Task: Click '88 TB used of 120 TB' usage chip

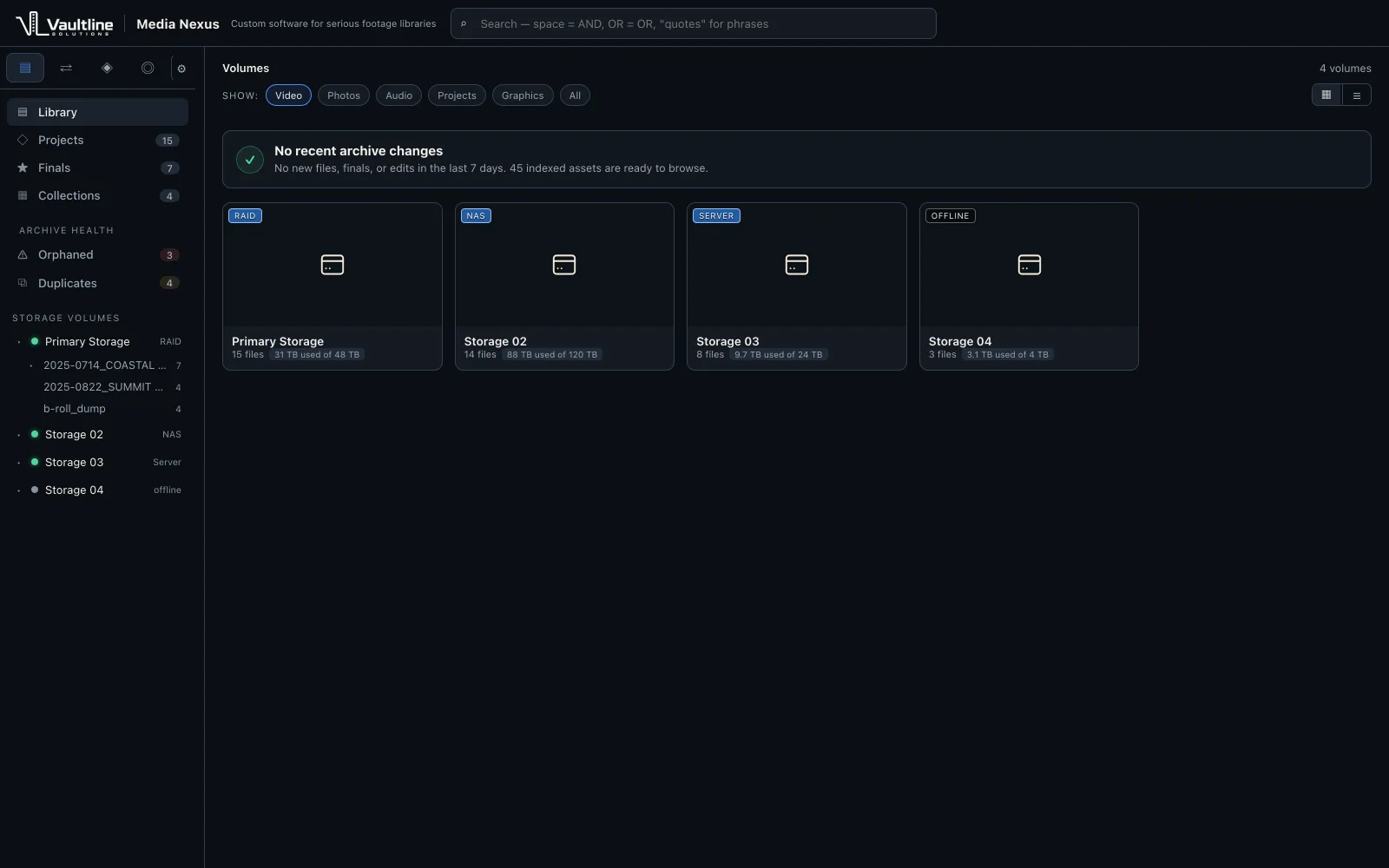Action: pos(552,355)
